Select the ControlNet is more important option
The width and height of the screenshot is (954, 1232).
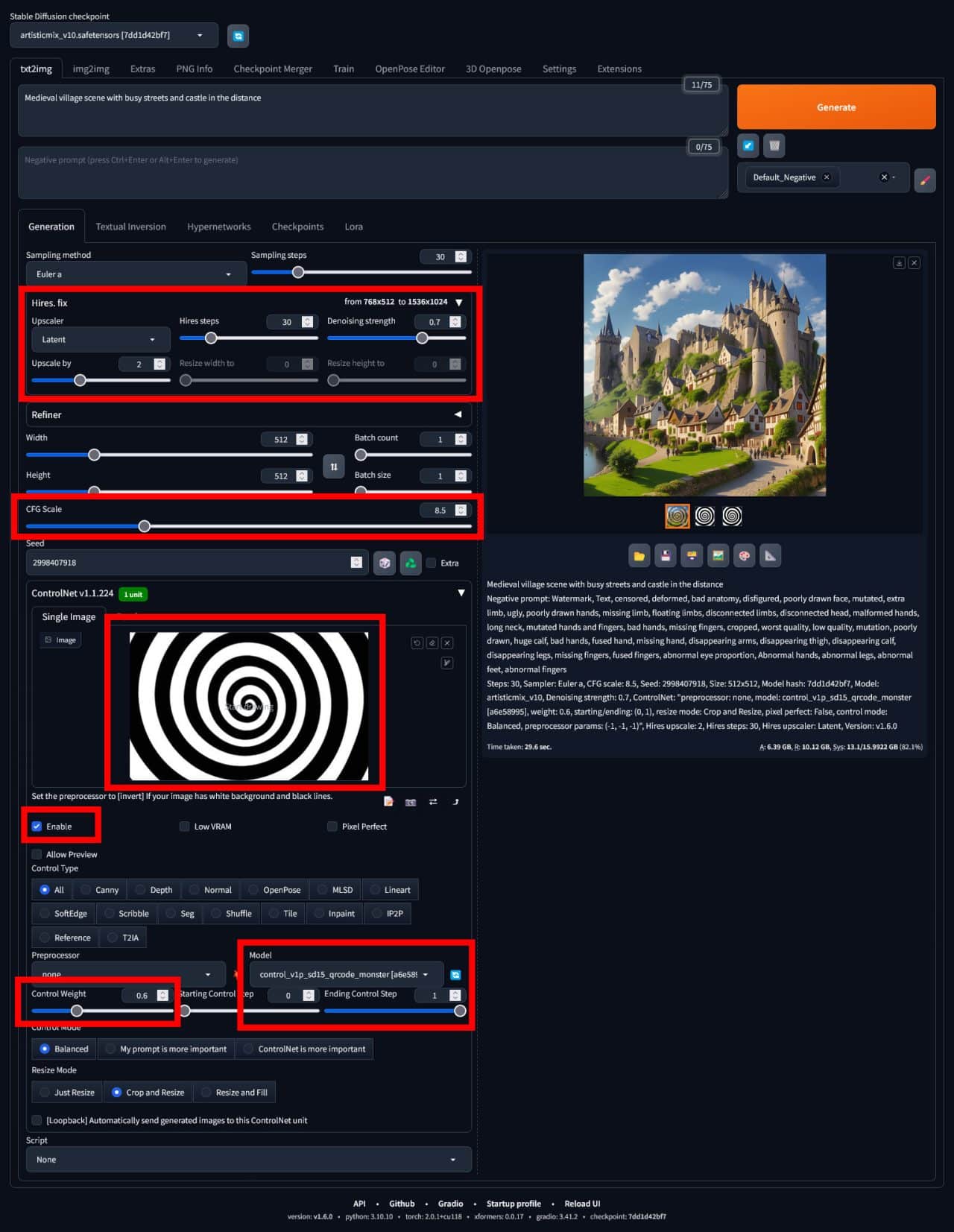249,1049
